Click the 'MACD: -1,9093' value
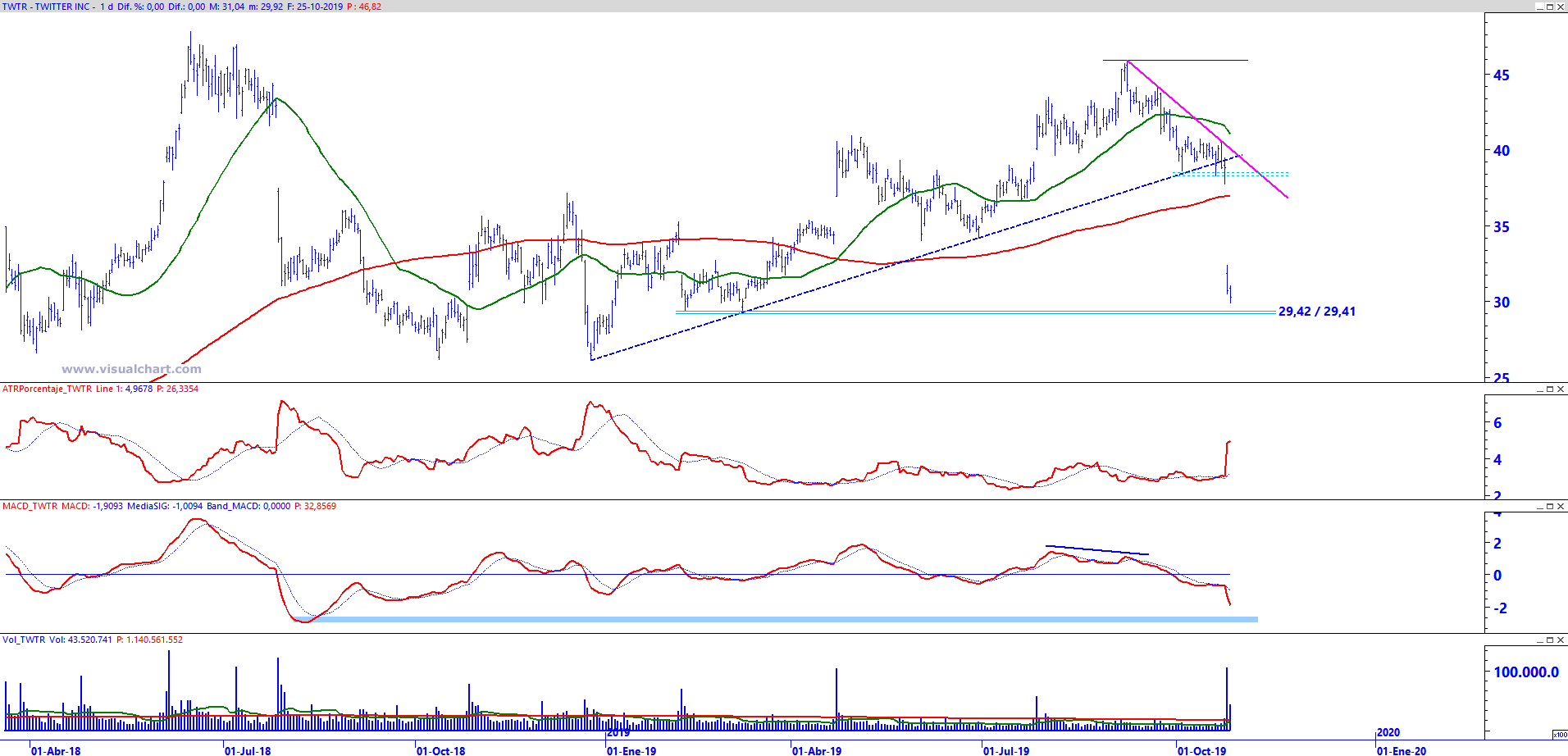Viewport: 1568px width, 756px height. [x=93, y=506]
